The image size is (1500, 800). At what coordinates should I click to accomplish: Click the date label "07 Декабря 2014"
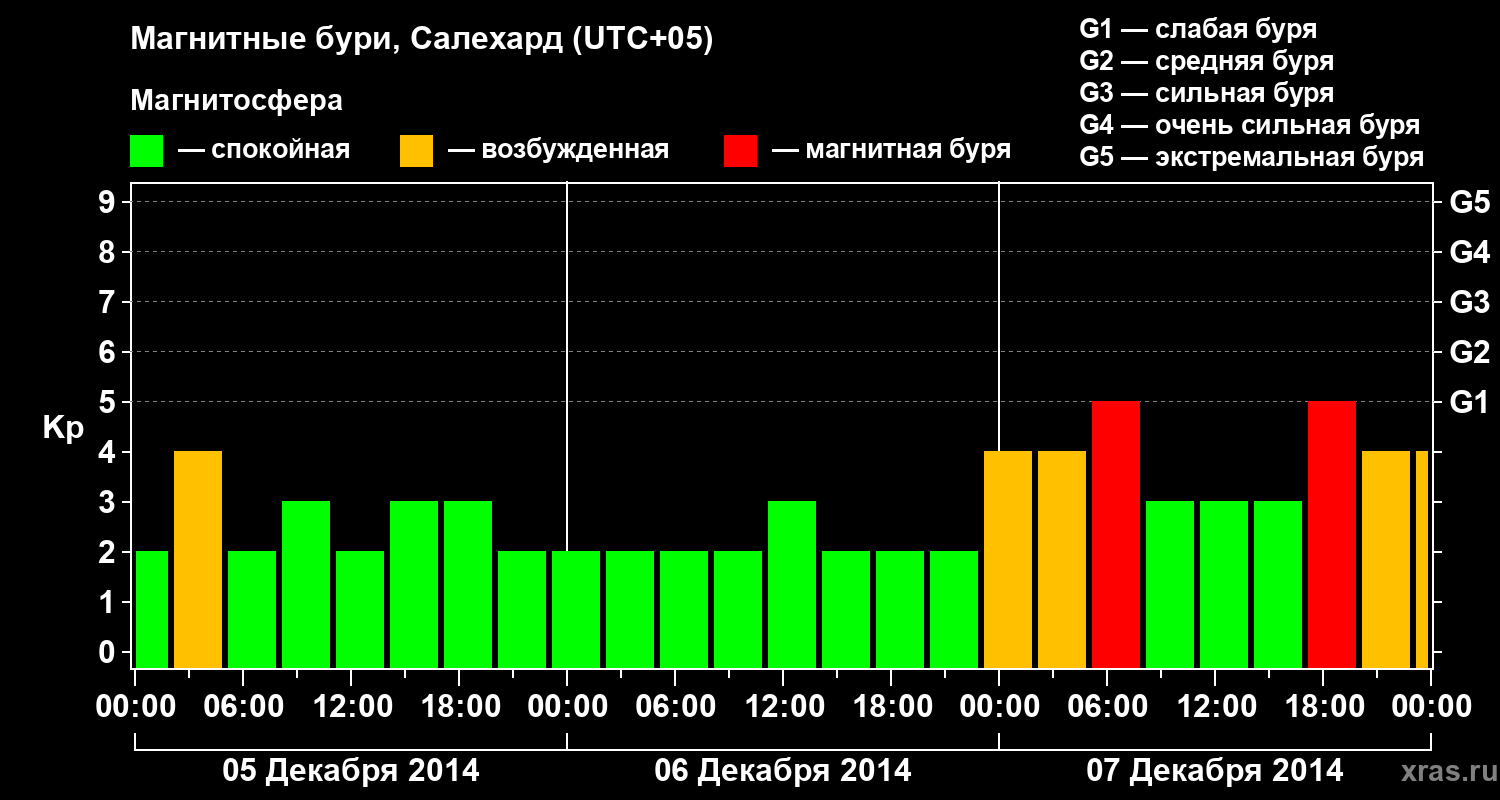click(x=1215, y=771)
